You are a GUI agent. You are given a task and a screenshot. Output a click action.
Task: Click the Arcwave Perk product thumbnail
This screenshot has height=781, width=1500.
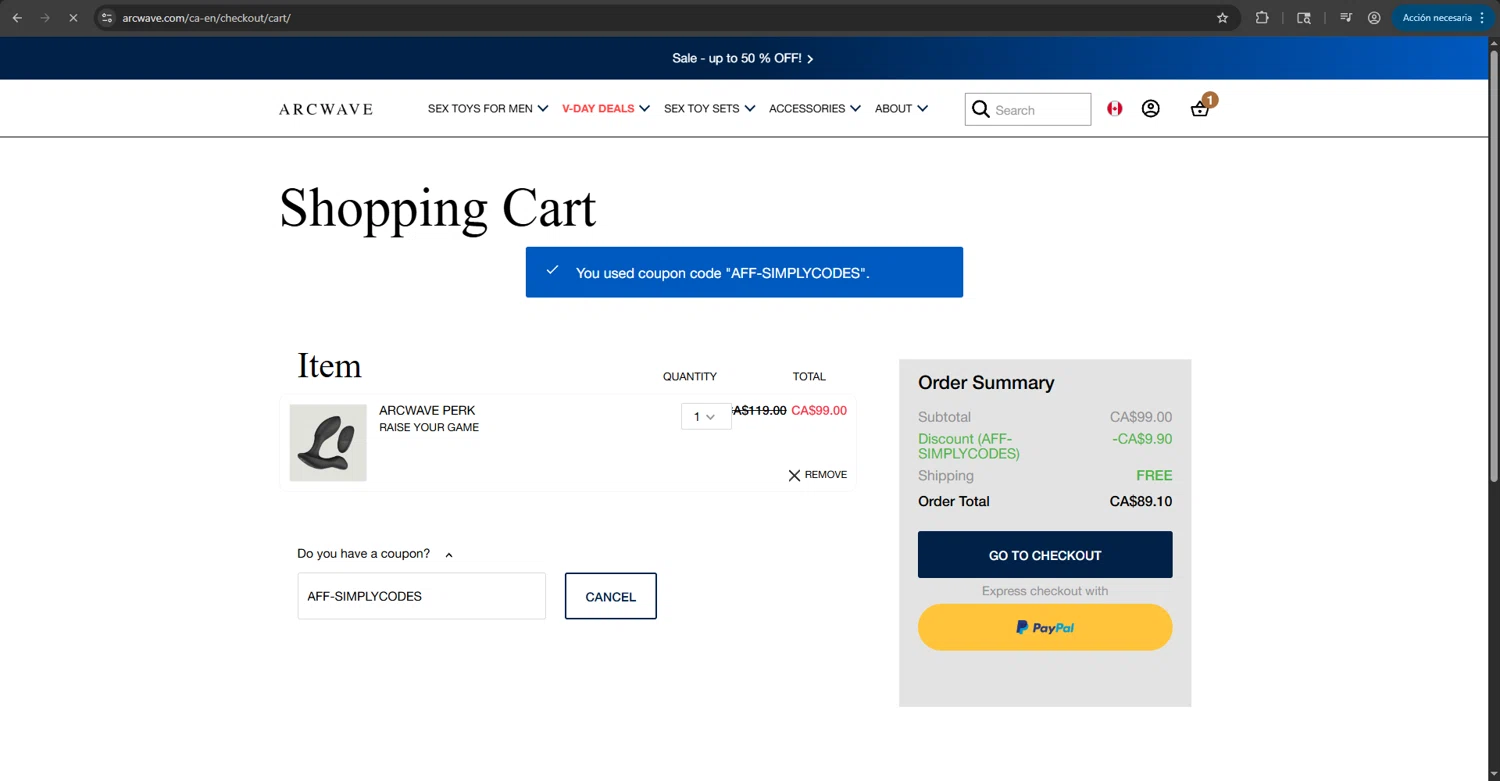point(328,443)
